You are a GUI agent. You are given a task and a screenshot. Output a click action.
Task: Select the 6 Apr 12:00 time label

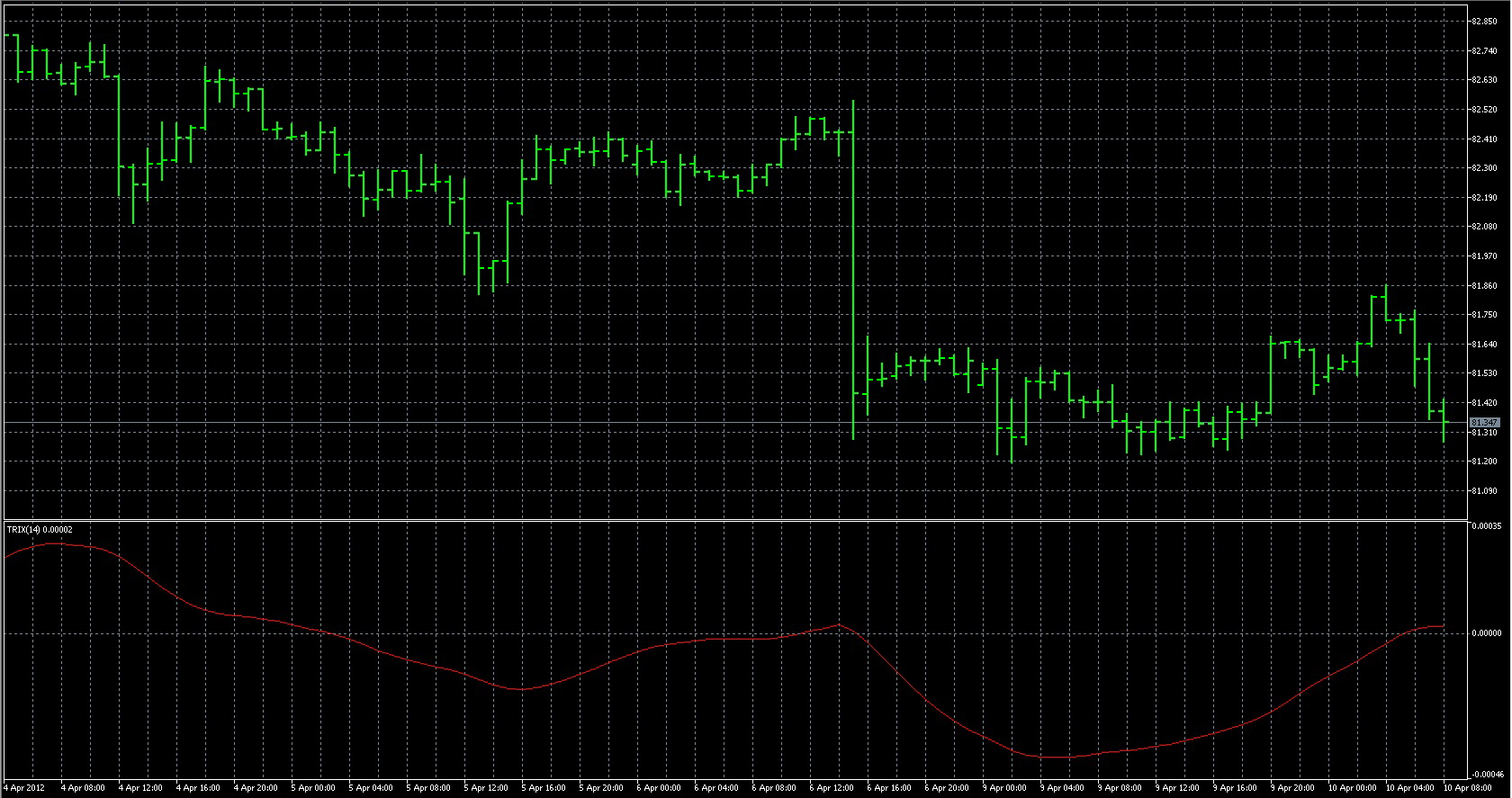(x=832, y=788)
